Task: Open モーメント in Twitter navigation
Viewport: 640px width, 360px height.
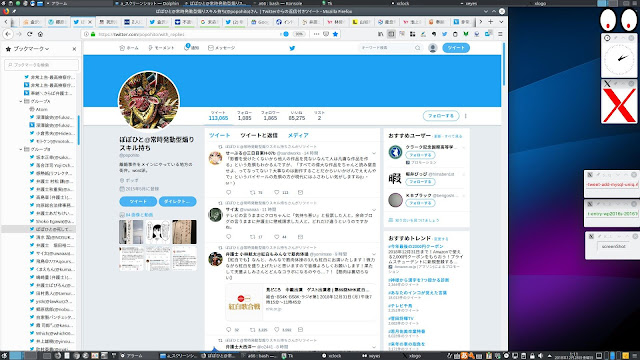Action: tap(161, 48)
